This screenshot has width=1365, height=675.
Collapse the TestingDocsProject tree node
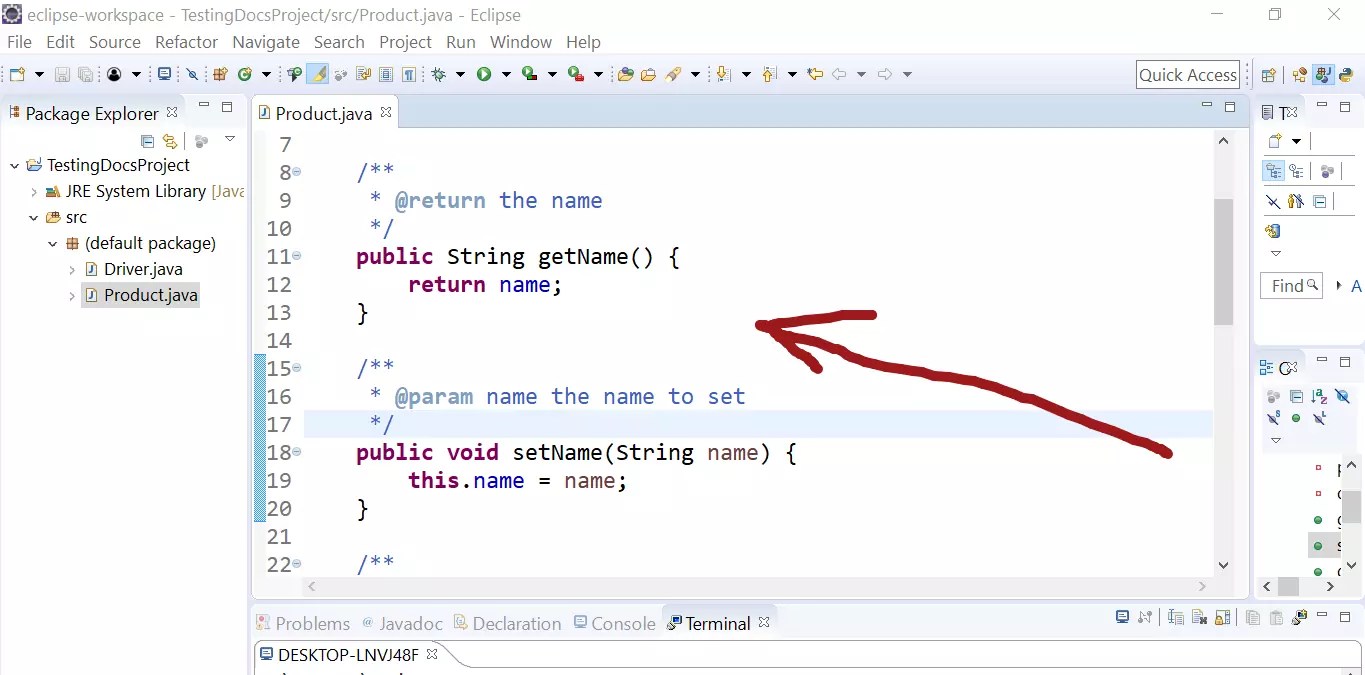pos(14,165)
